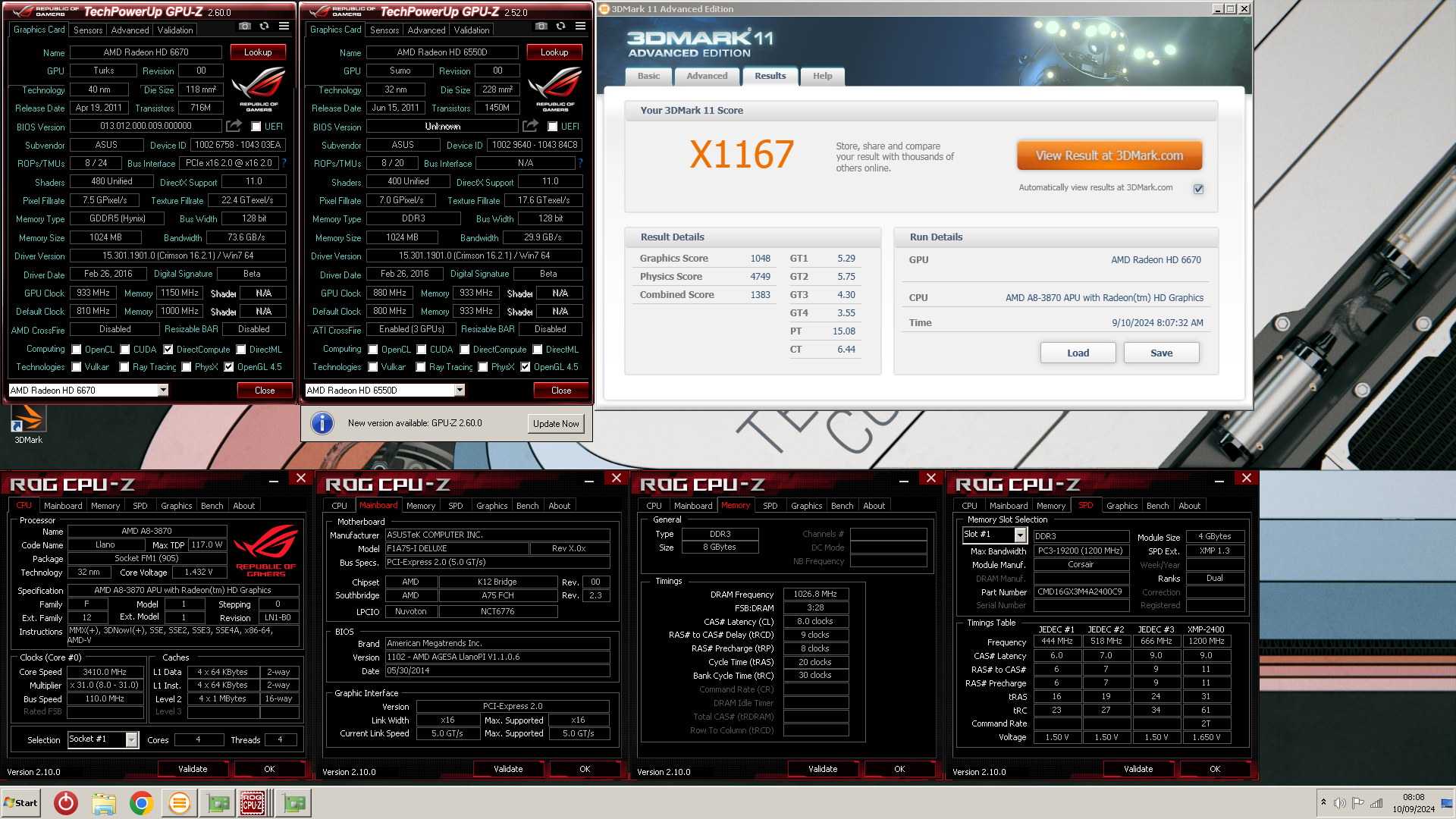Click the Graphics Score value 1048
Viewport: 1456px width, 819px height.
(760, 259)
